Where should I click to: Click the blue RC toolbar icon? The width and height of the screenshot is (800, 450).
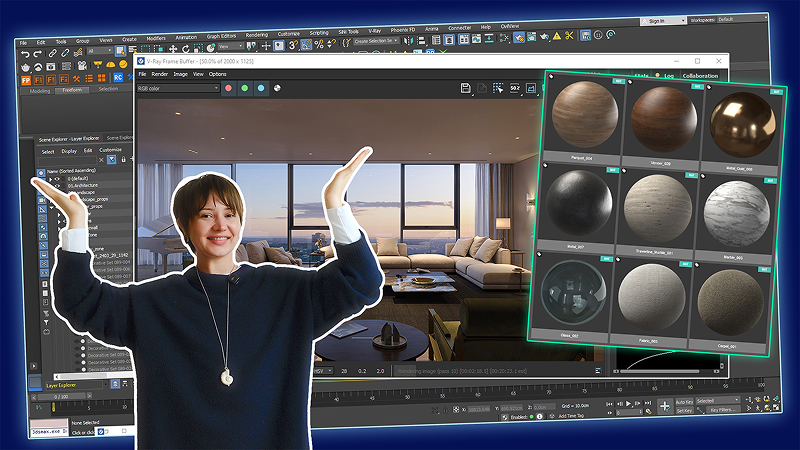tap(118, 77)
